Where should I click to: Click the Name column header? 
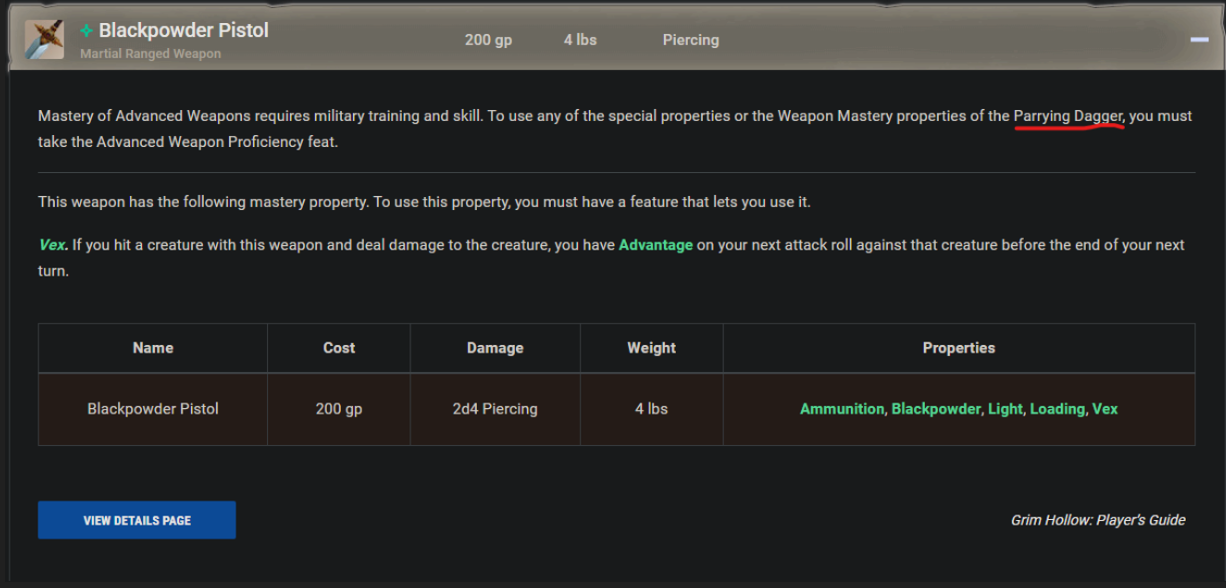(153, 348)
